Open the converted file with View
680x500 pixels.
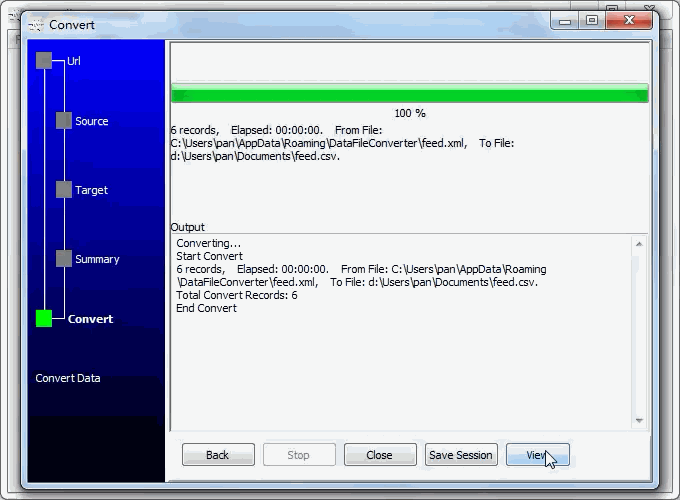coord(538,455)
